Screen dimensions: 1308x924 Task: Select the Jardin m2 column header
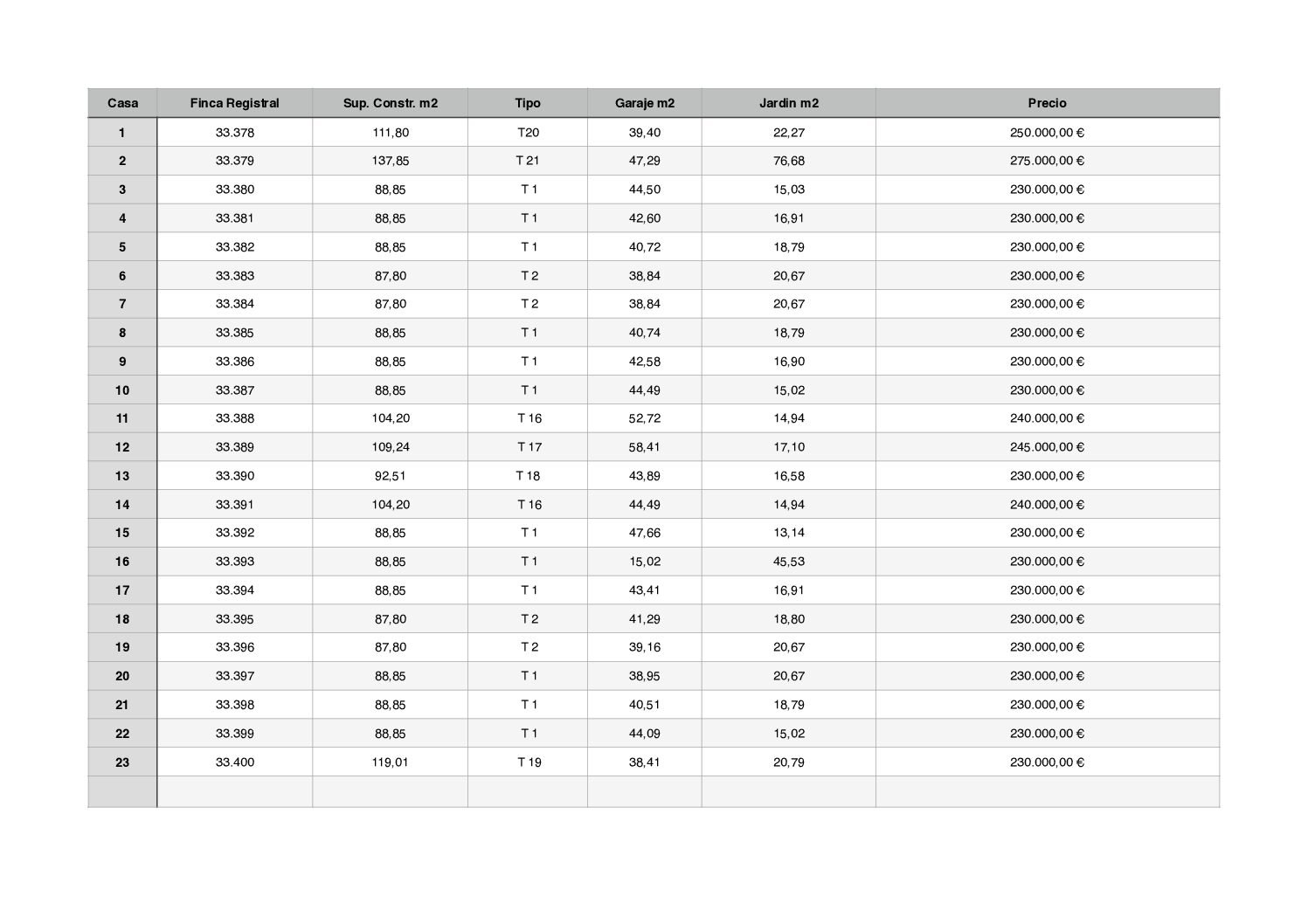(788, 103)
